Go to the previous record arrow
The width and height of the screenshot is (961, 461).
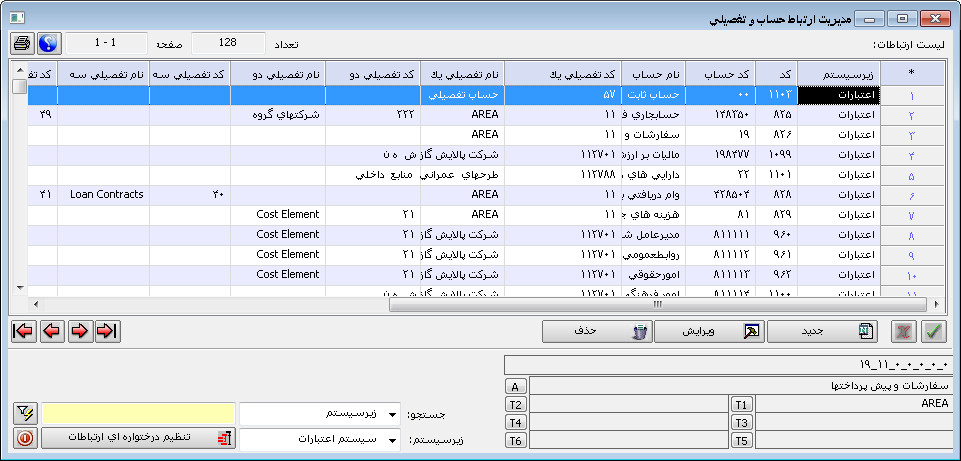51,331
